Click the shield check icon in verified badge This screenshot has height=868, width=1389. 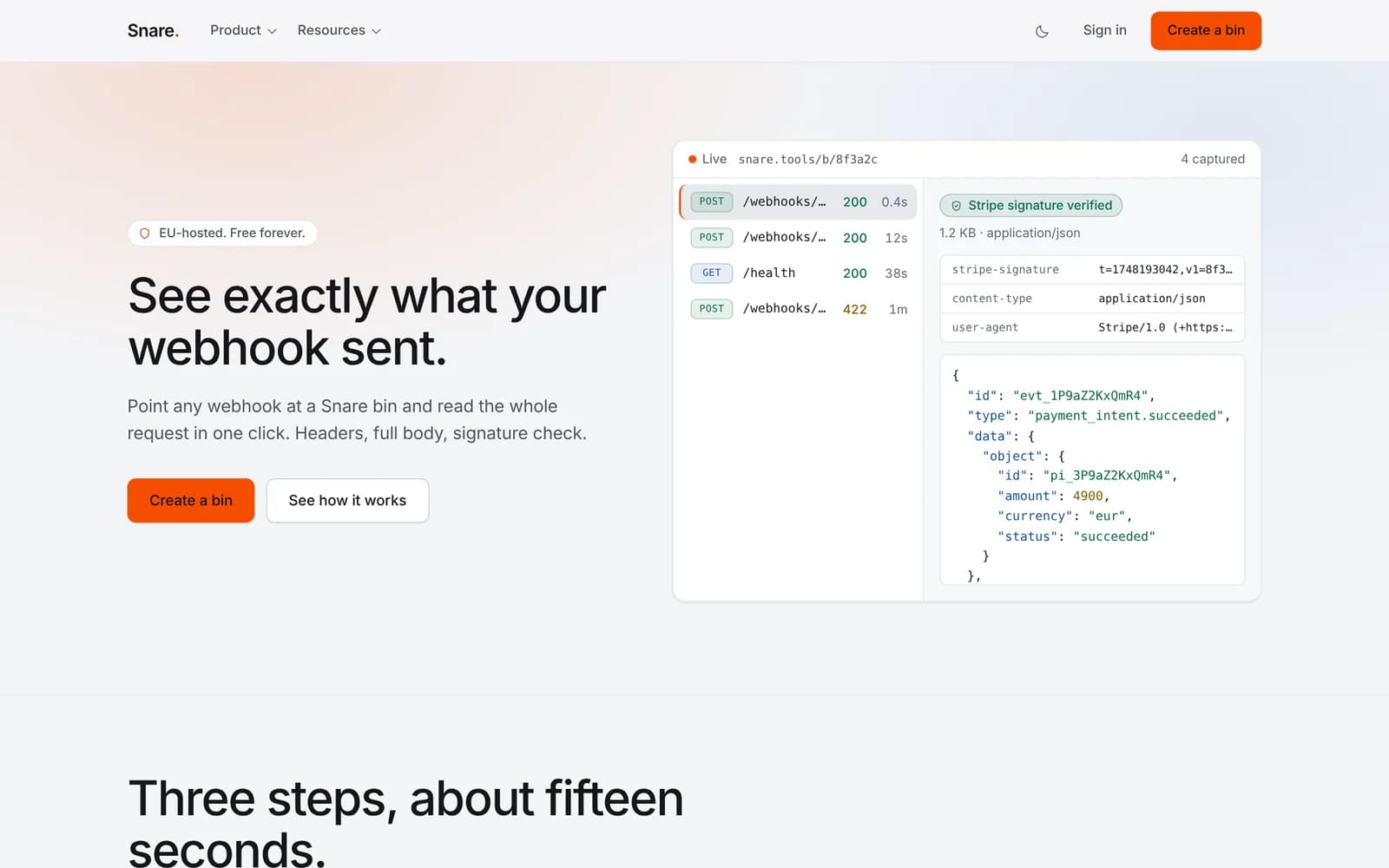click(956, 206)
